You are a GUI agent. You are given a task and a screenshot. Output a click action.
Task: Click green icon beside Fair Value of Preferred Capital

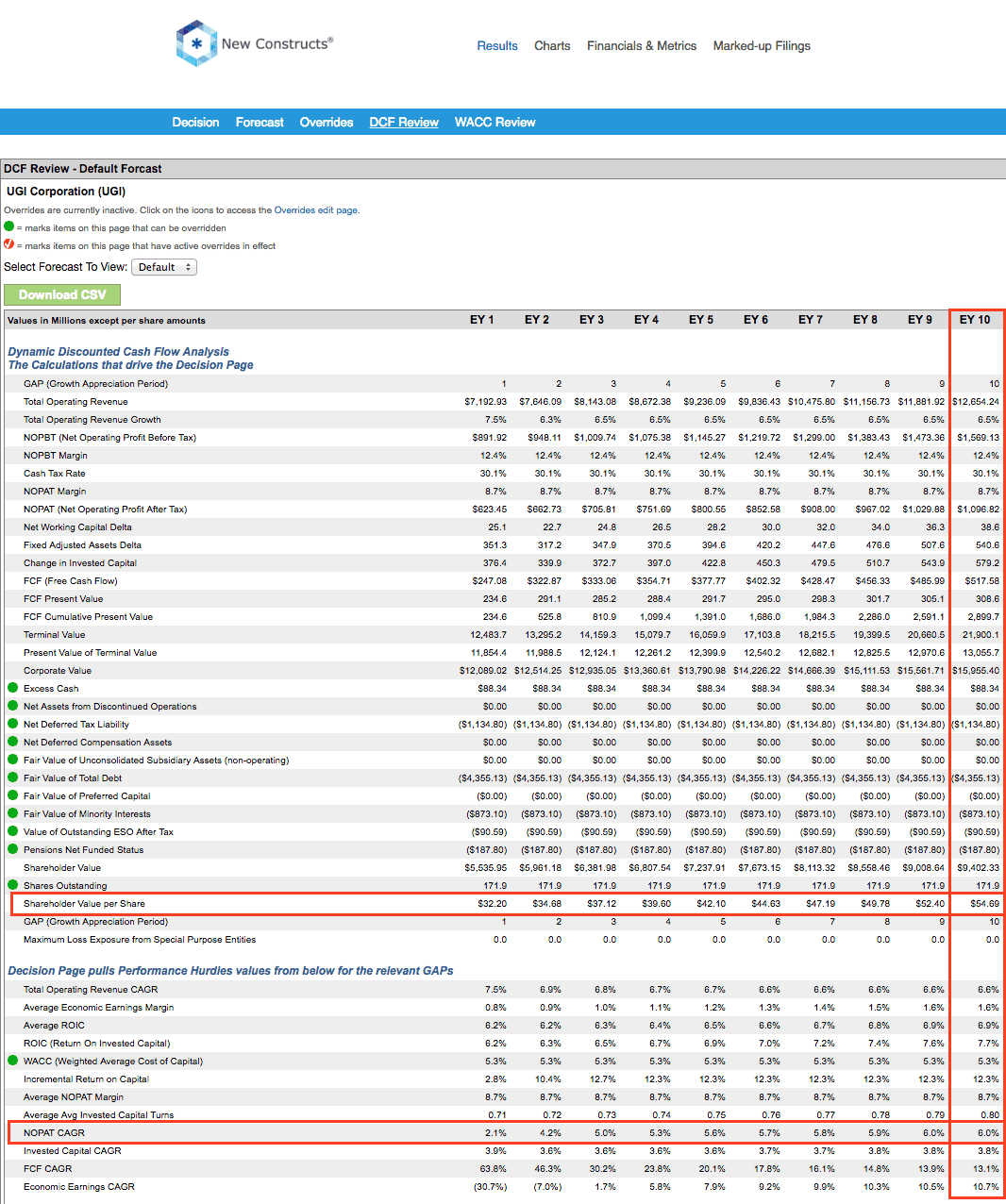click(x=13, y=795)
